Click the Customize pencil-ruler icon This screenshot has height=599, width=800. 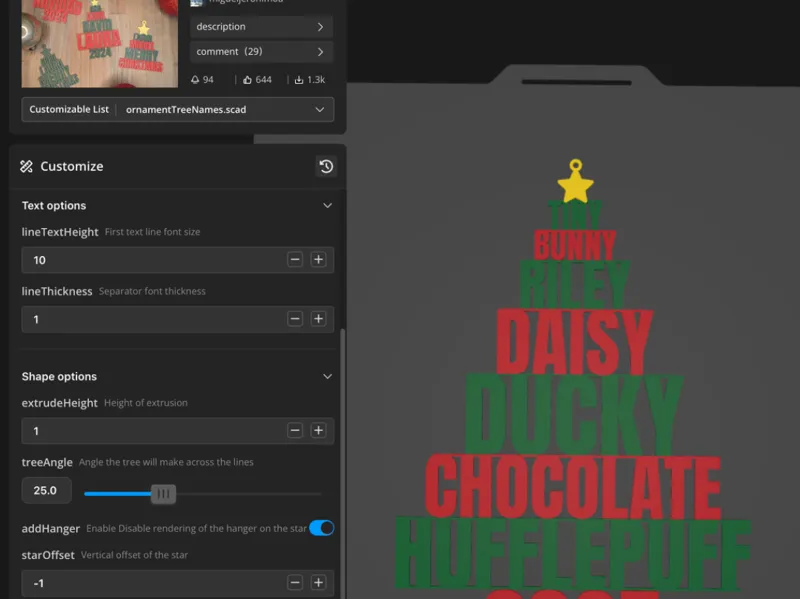pyautogui.click(x=27, y=166)
